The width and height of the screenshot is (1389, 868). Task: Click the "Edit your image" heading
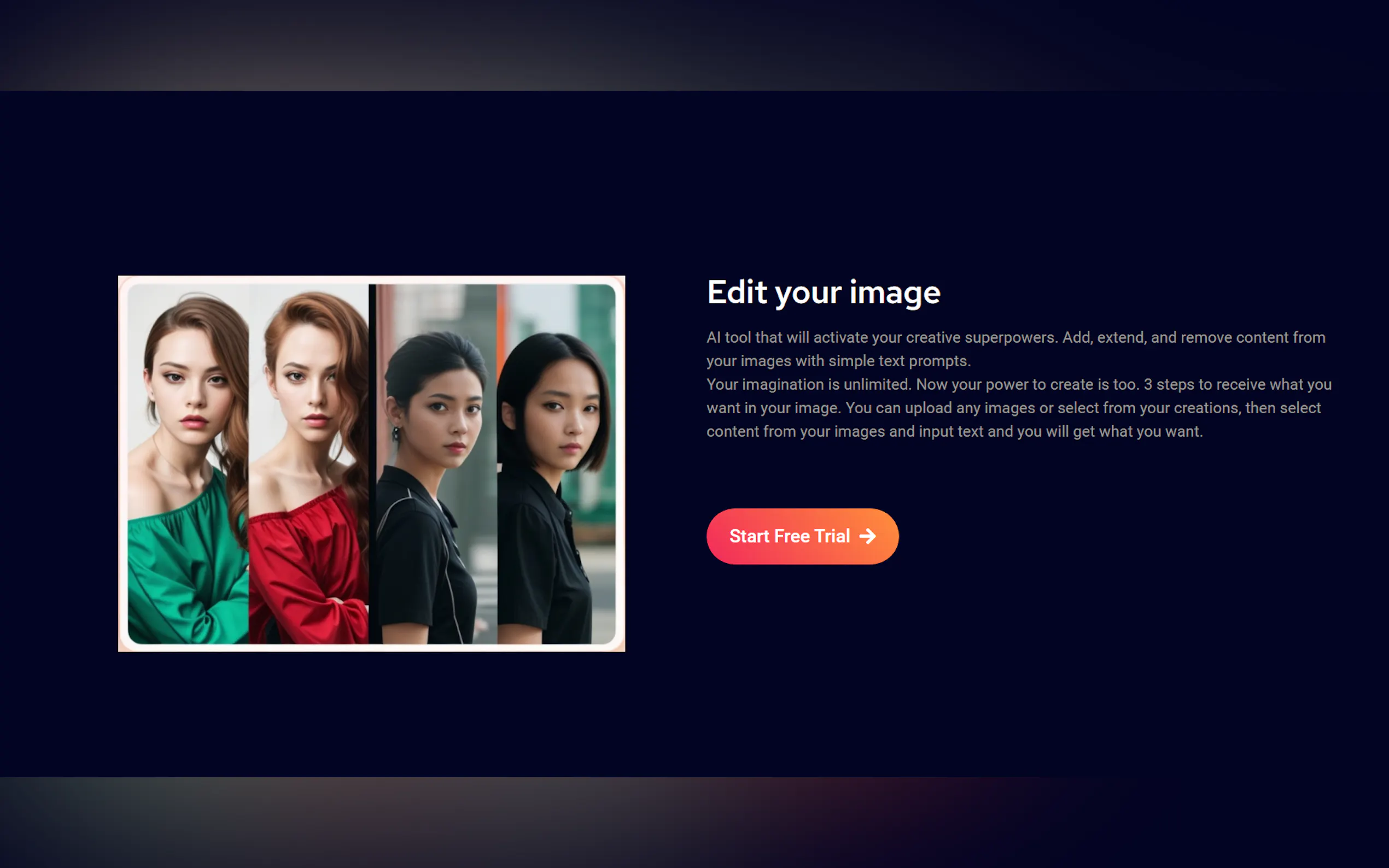[x=823, y=292]
